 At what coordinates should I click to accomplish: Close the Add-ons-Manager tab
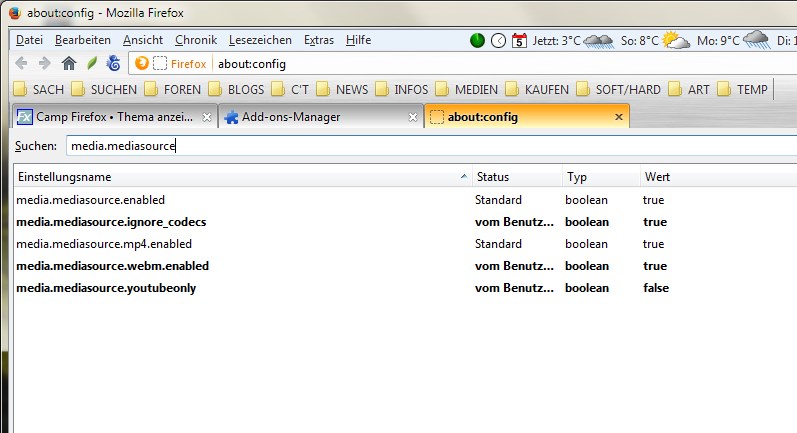[413, 117]
